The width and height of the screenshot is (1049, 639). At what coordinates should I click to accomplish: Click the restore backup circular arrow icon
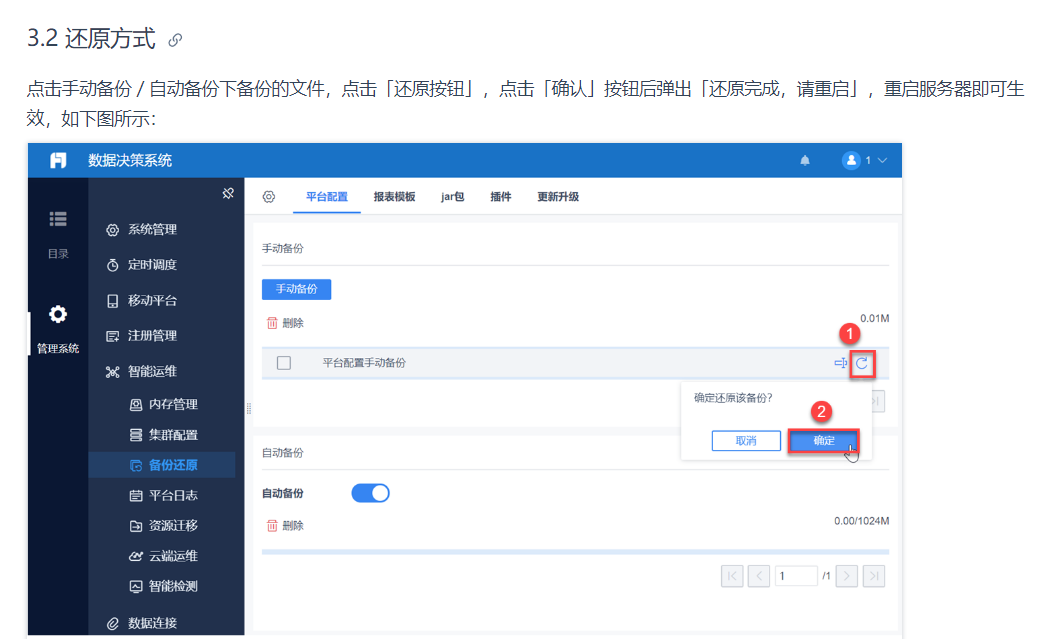click(x=863, y=363)
